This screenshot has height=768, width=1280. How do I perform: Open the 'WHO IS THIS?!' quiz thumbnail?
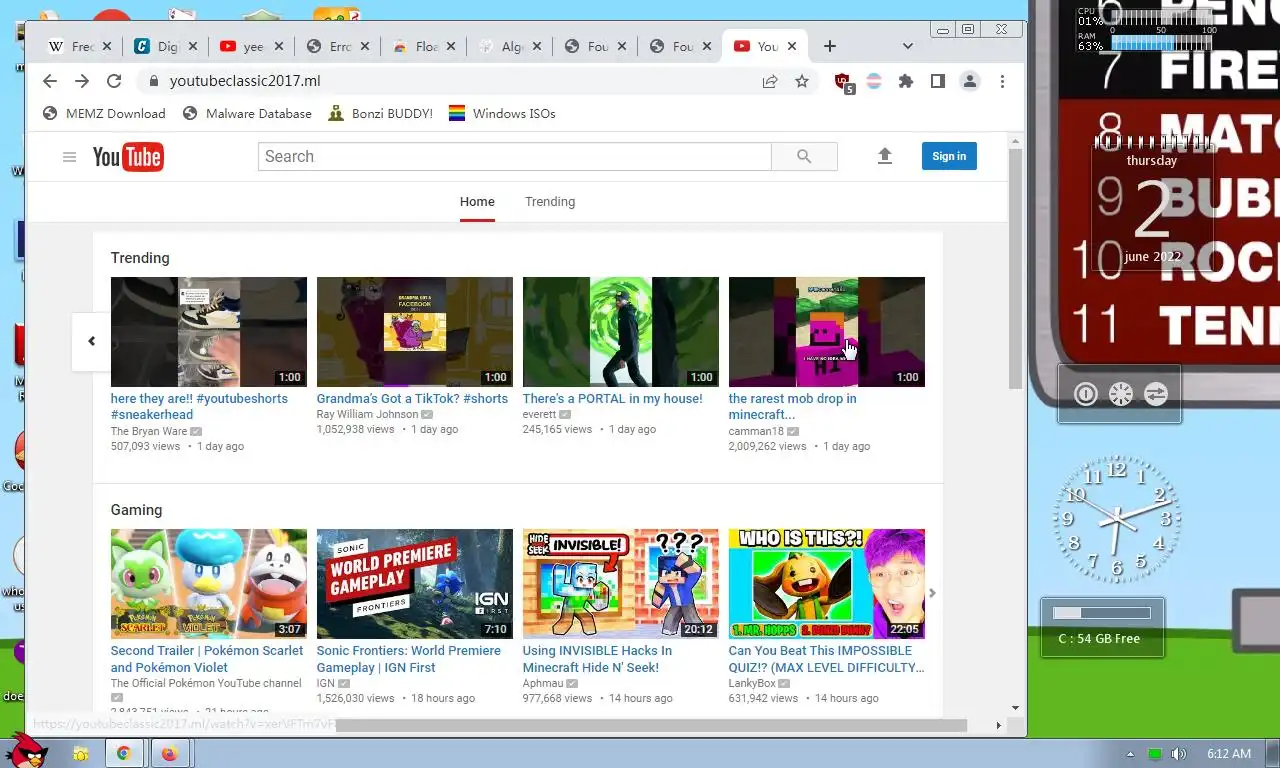[x=827, y=584]
